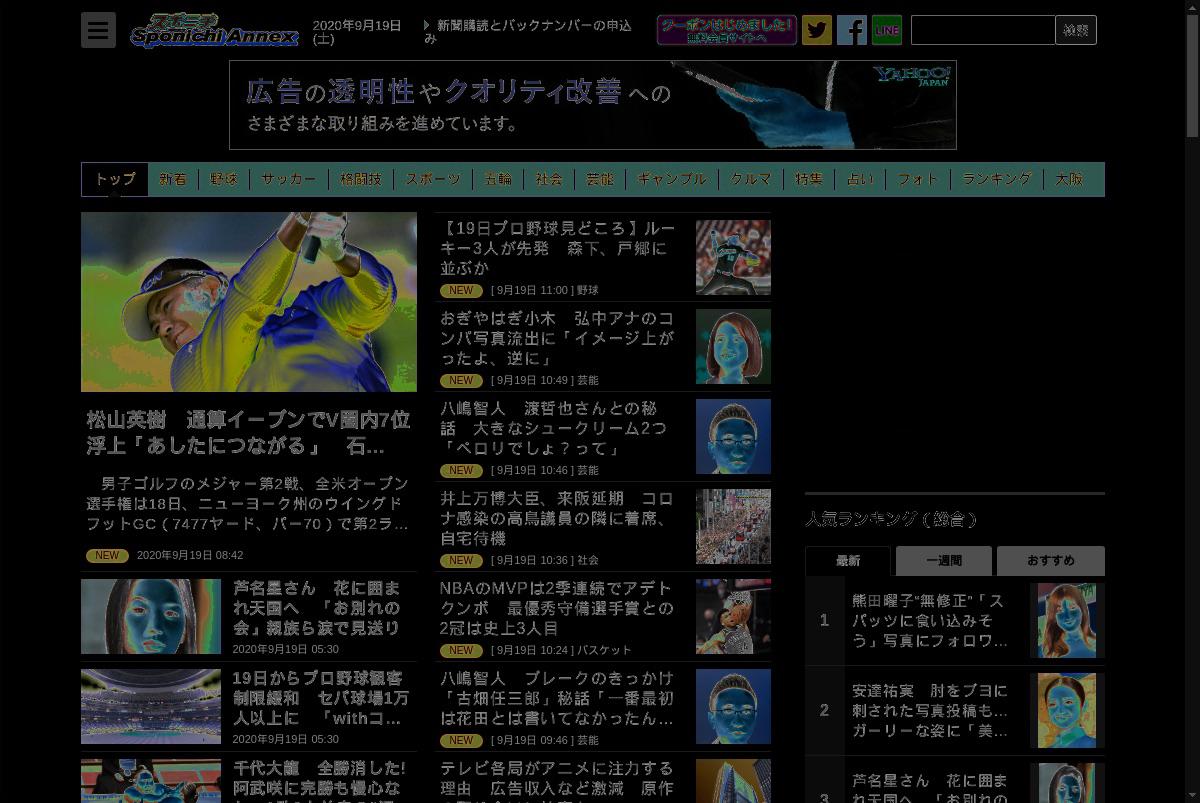Select the 野球 nav tab
Image resolution: width=1200 pixels, height=803 pixels.
pyautogui.click(x=224, y=179)
